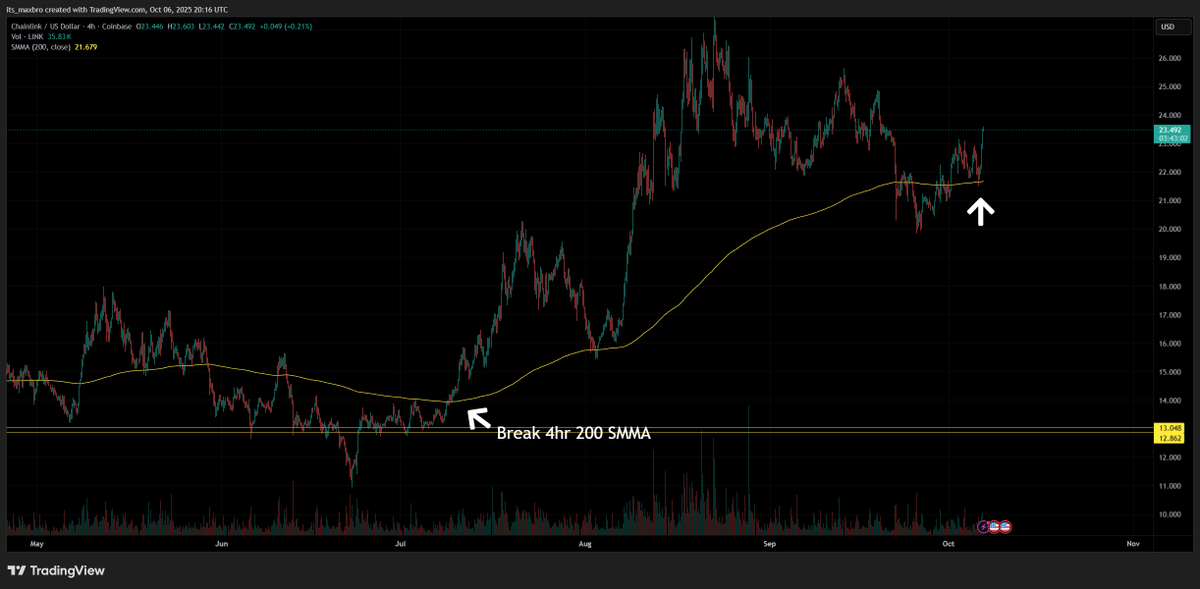
Task: Select the yellow 13.048 price level label
Action: [x=1168, y=426]
